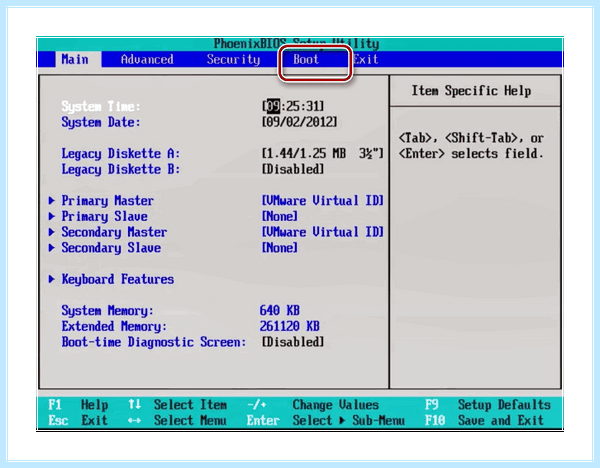Click the Primary Slave None value
The image size is (600, 468).
[x=279, y=216]
